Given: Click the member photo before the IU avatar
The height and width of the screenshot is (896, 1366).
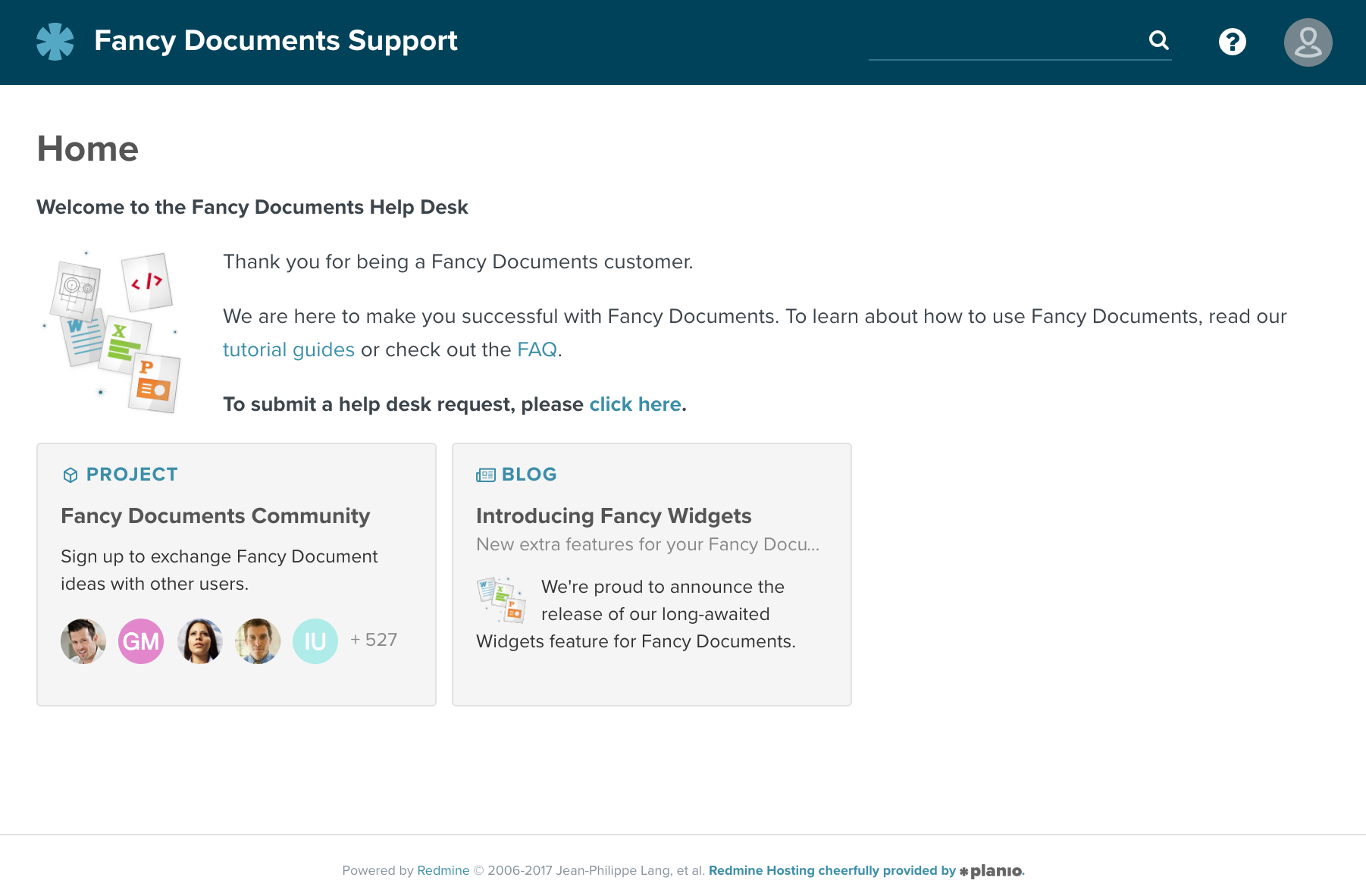Looking at the screenshot, I should pos(258,641).
